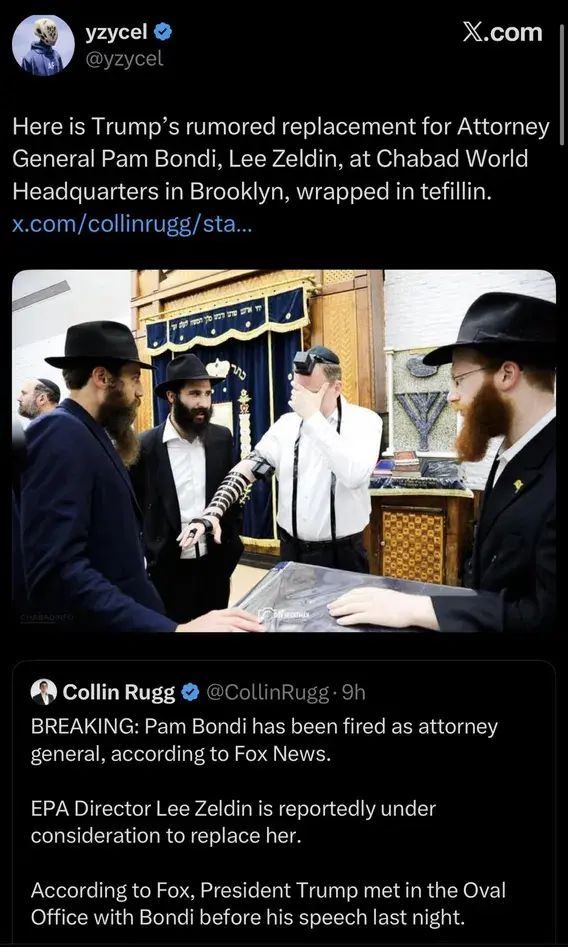568x947 pixels.
Task: Click Collin Rugg's small avatar
Action: click(x=44, y=692)
